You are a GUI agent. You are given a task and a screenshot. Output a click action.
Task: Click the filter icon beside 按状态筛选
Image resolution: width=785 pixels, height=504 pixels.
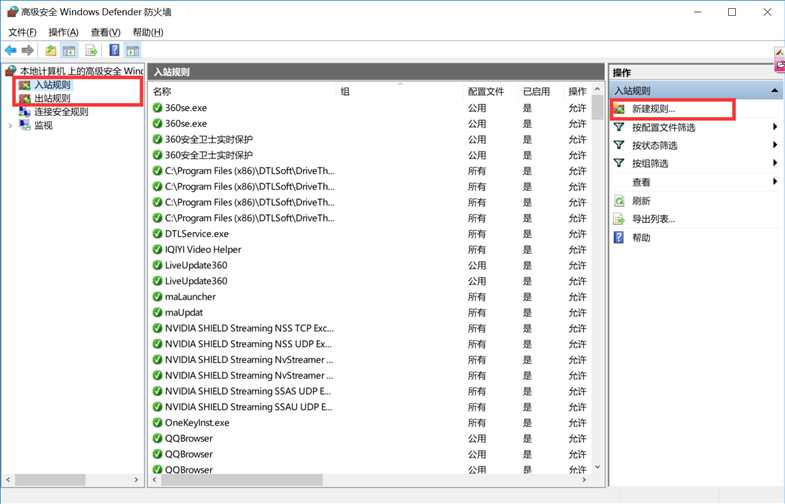pos(619,145)
